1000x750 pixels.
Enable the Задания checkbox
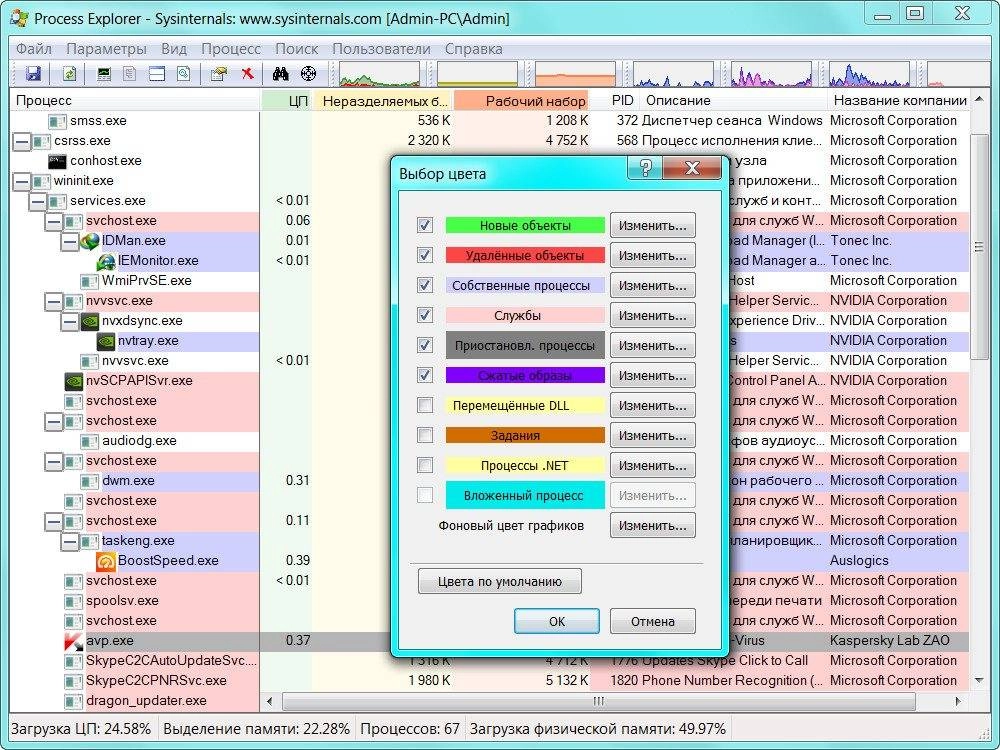425,435
